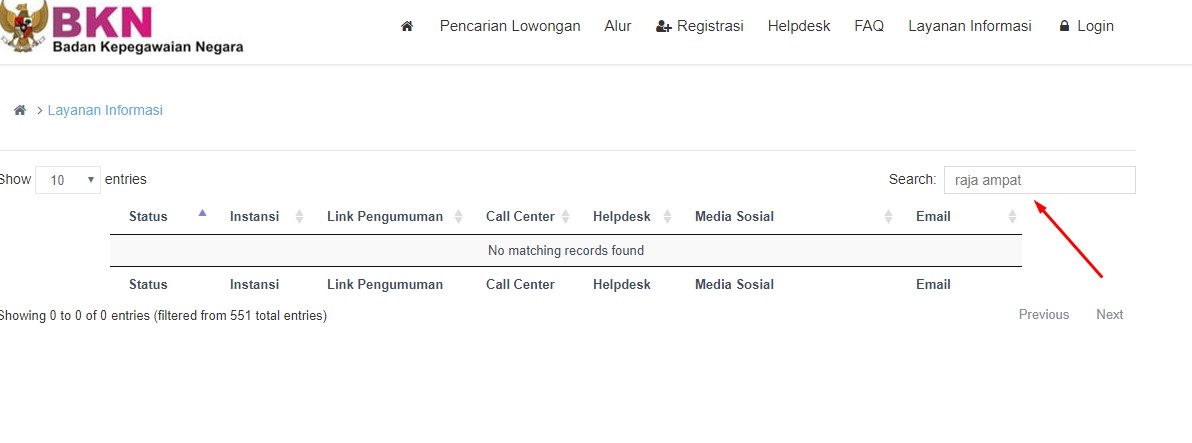This screenshot has height=443, width=1192.
Task: Open the FAQ menu item
Action: coord(869,26)
